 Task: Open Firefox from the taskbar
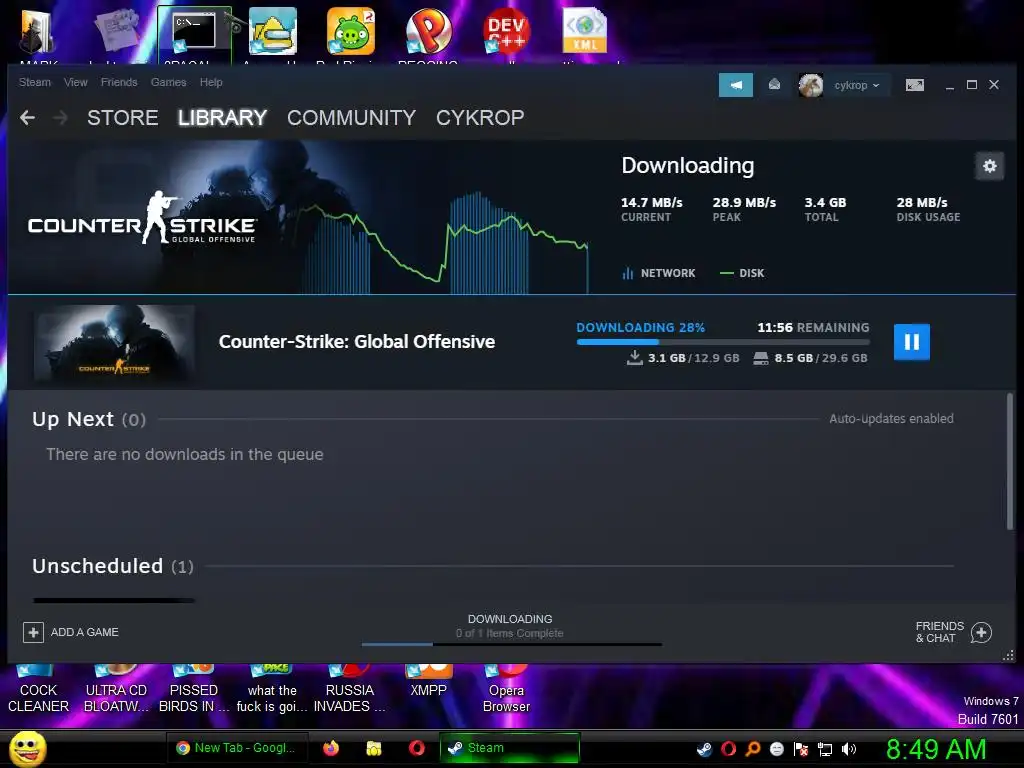331,748
